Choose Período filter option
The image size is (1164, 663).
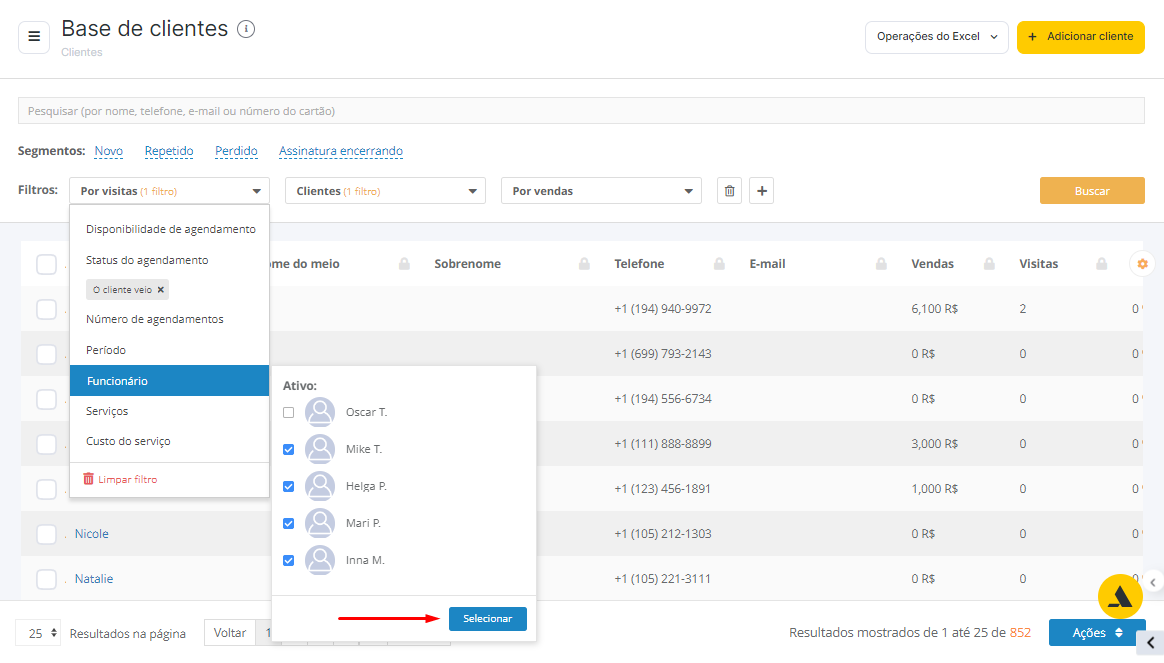(x=105, y=350)
